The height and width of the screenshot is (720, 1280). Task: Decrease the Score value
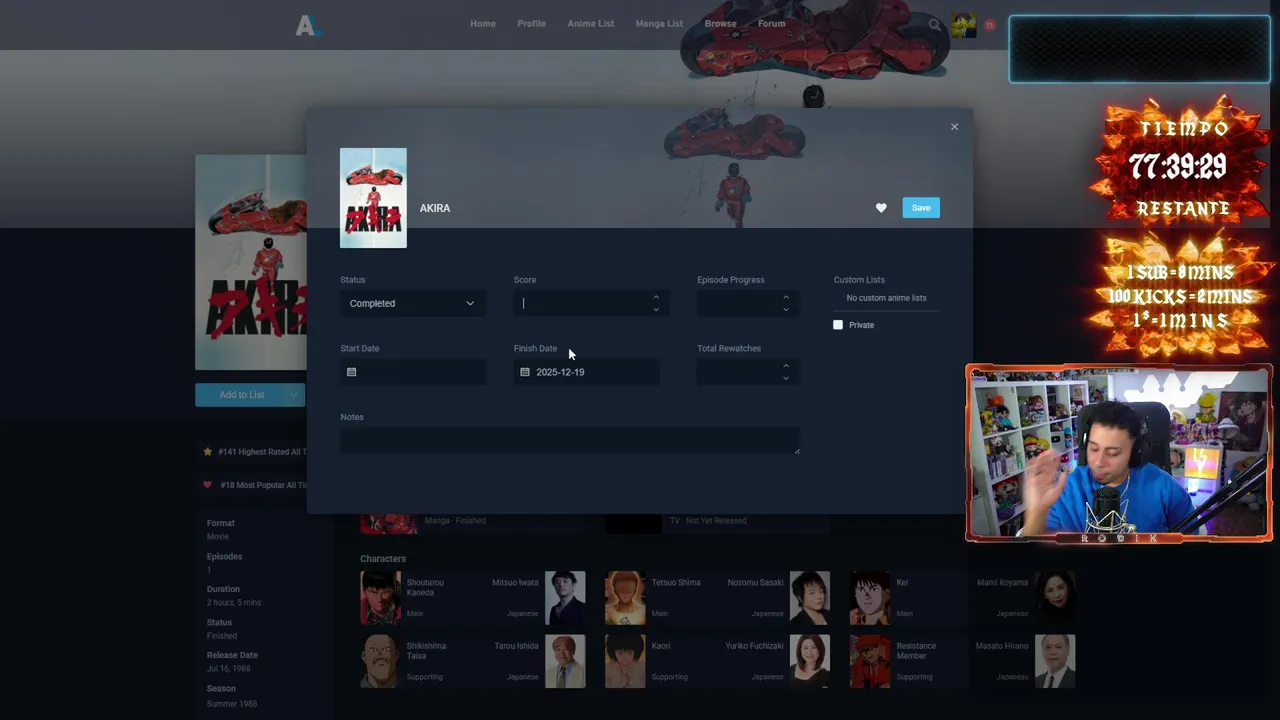[656, 309]
